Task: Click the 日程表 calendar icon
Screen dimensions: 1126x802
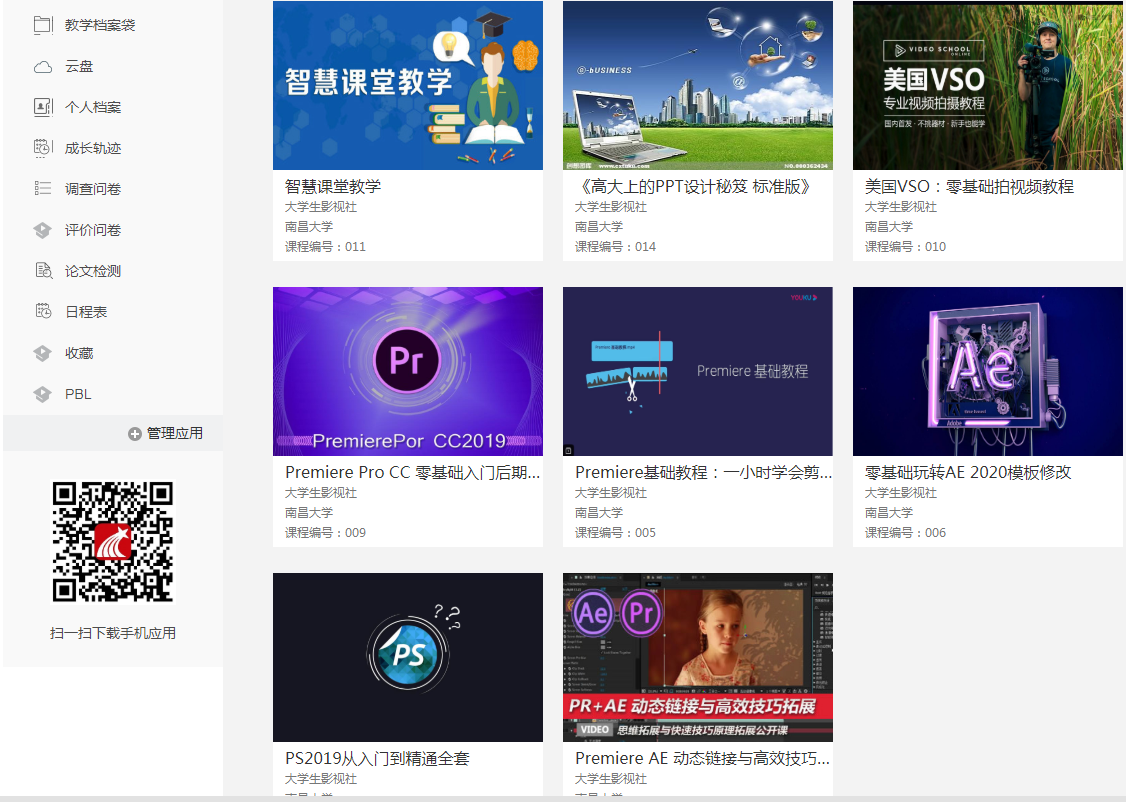Action: point(43,312)
